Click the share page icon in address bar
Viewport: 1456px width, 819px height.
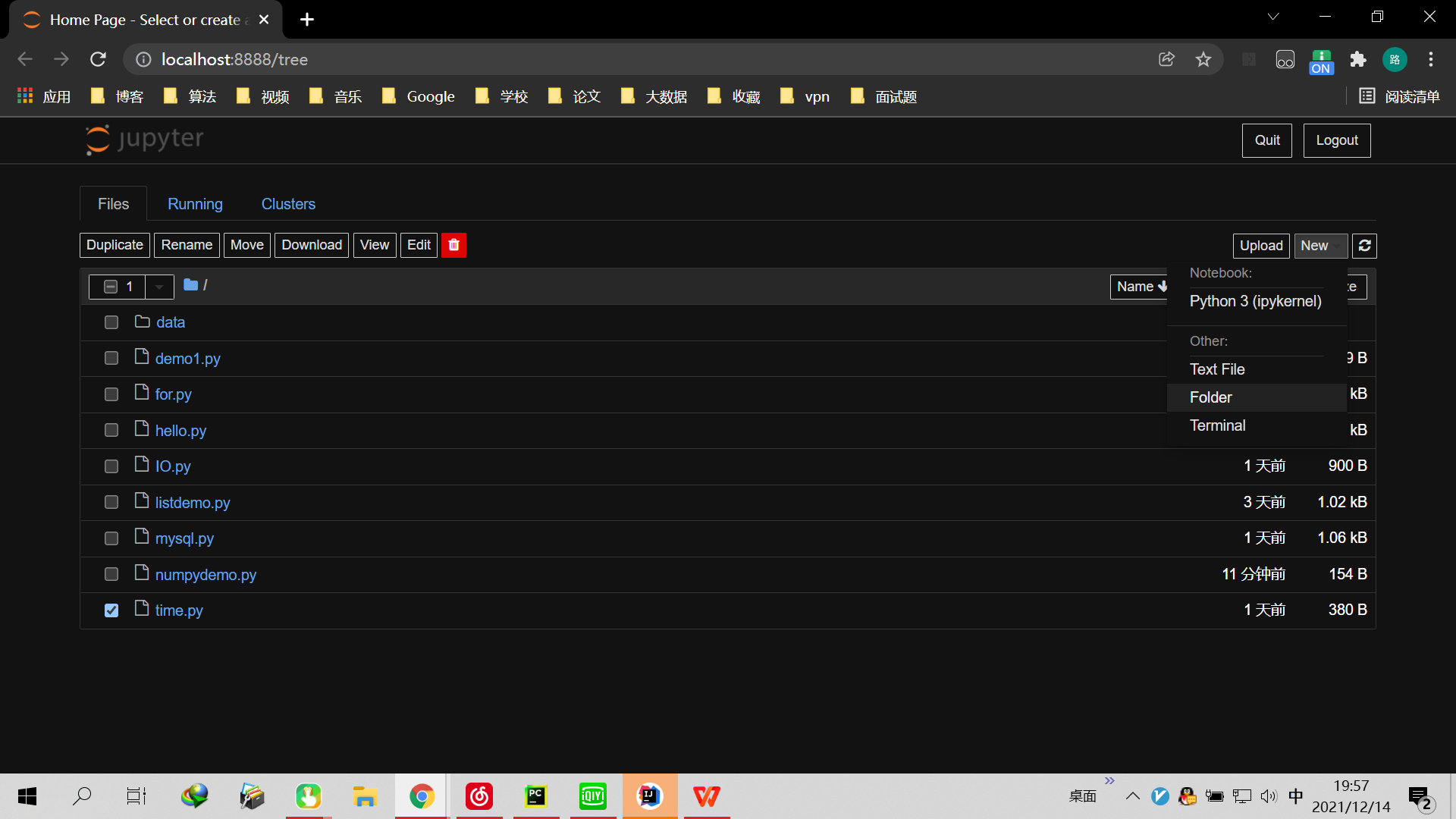[x=1166, y=59]
